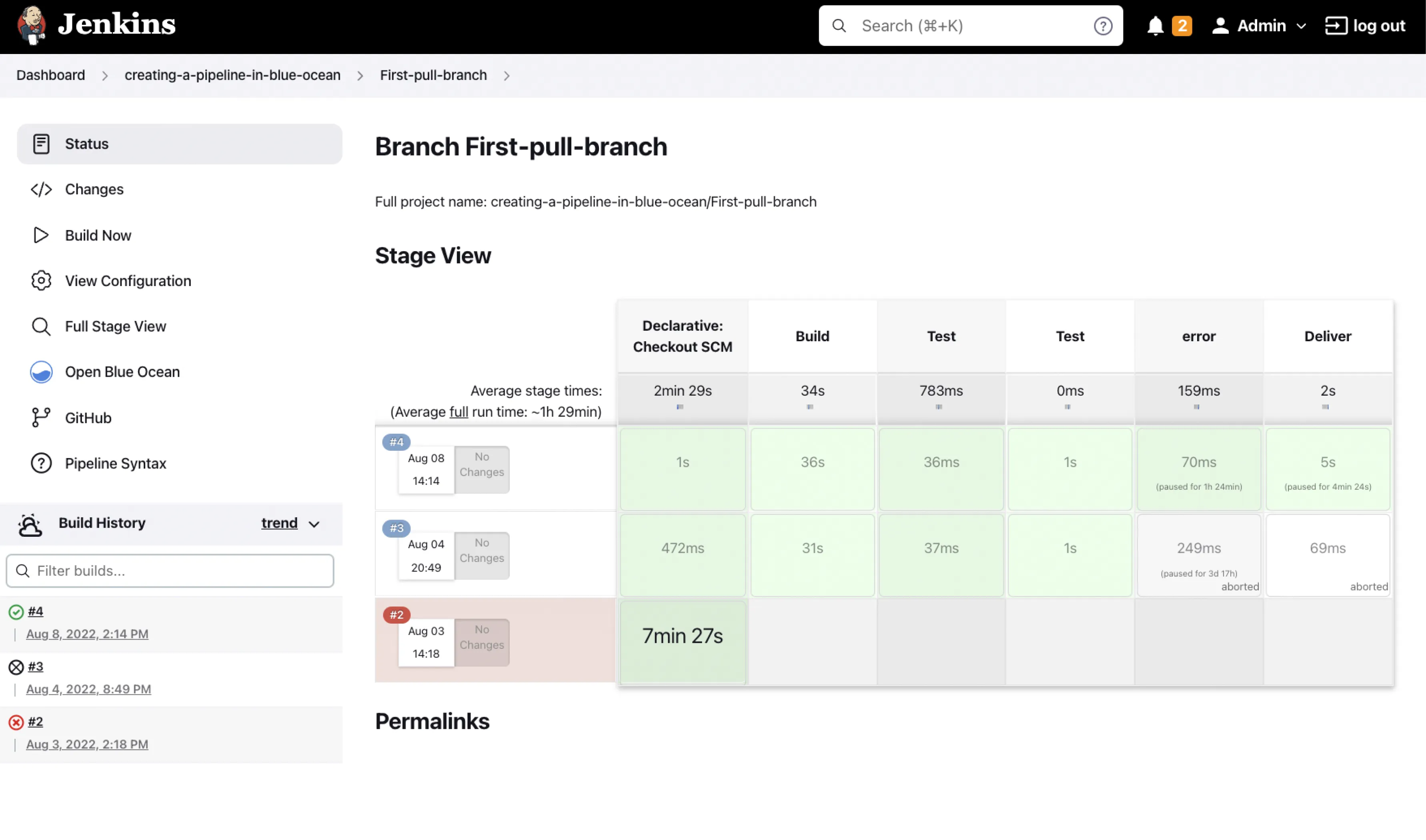The image size is (1426, 840).
Task: Click the Full Stage View magnifier icon
Action: [41, 327]
